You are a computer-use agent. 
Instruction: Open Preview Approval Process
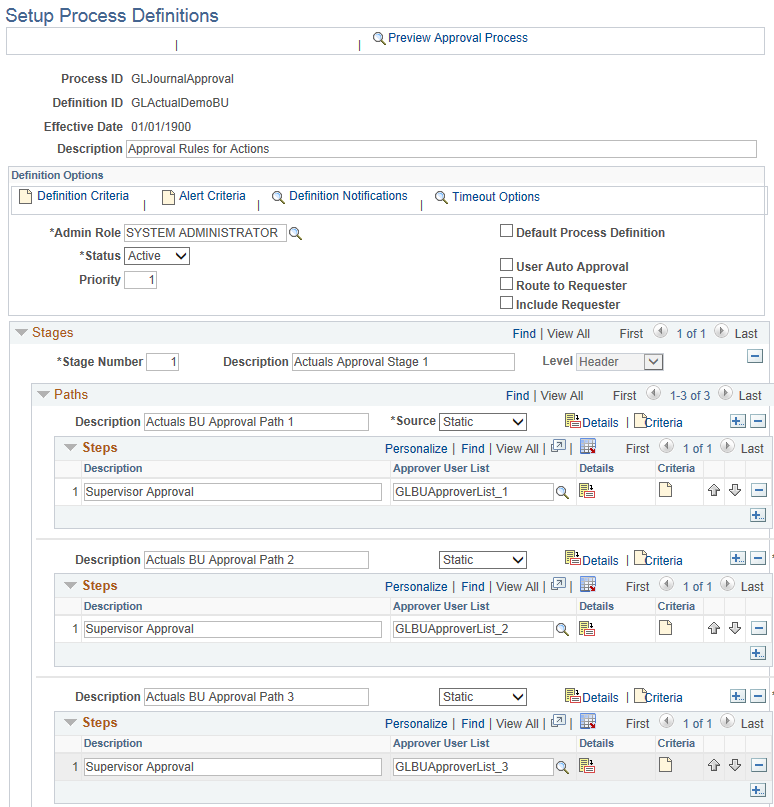pyautogui.click(x=452, y=38)
